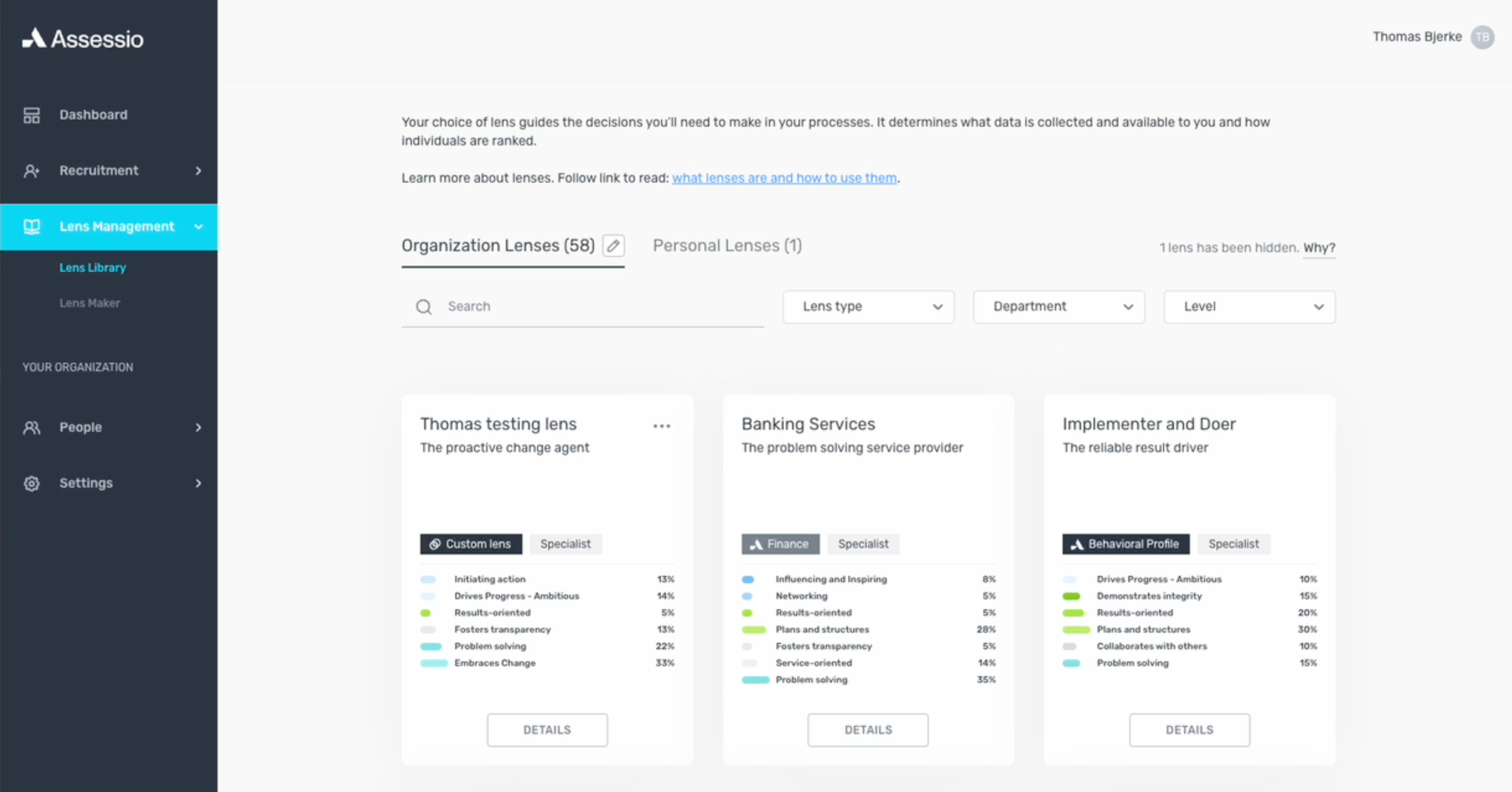
Task: Edit Organization Lenses with pencil icon
Action: click(613, 246)
